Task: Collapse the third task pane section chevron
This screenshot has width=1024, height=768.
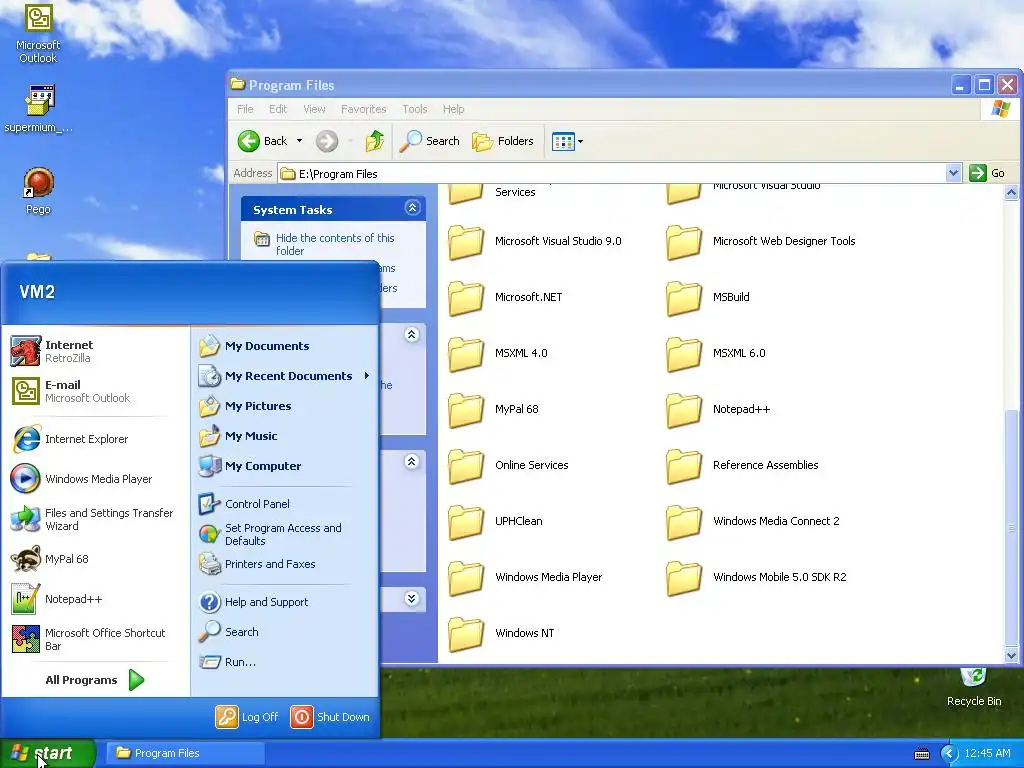Action: coord(411,462)
